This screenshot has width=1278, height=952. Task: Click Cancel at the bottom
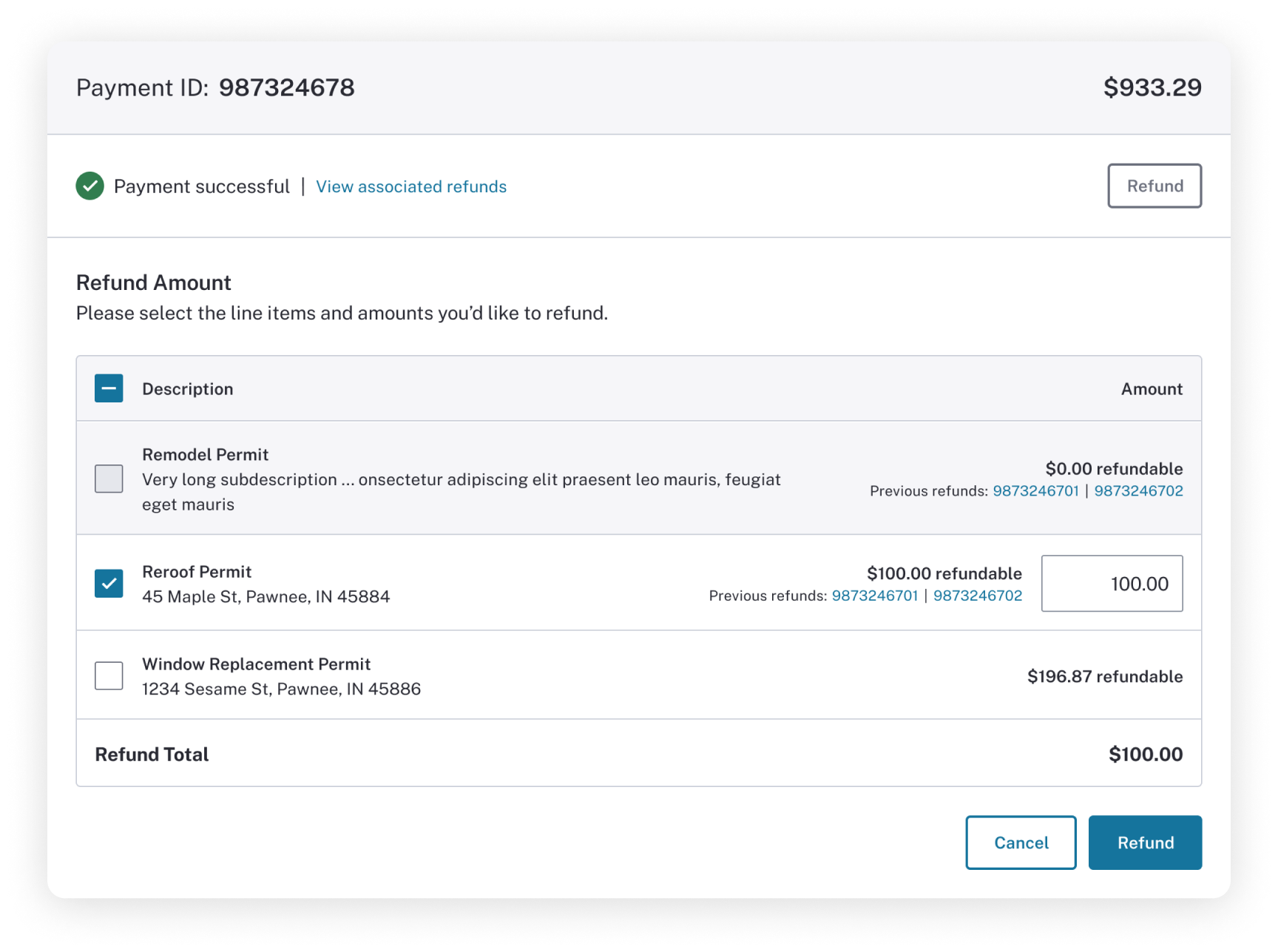1021,842
